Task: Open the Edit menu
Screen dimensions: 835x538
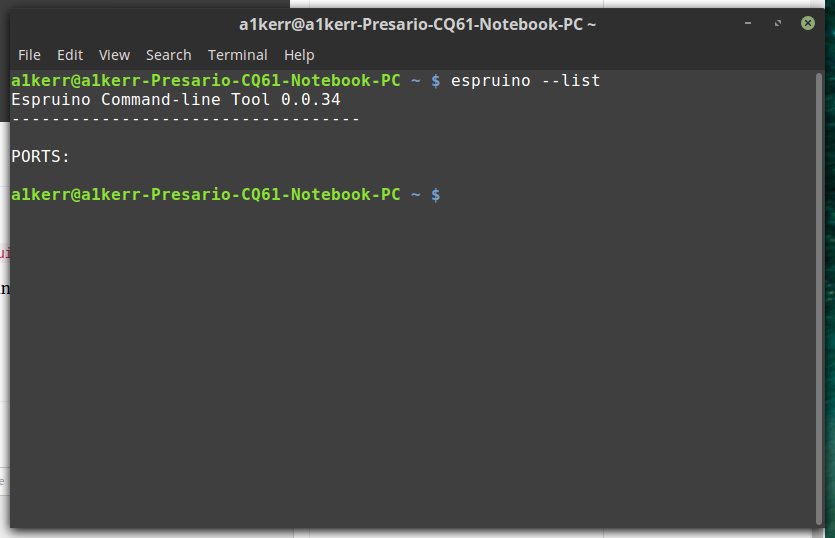Action: tap(70, 55)
